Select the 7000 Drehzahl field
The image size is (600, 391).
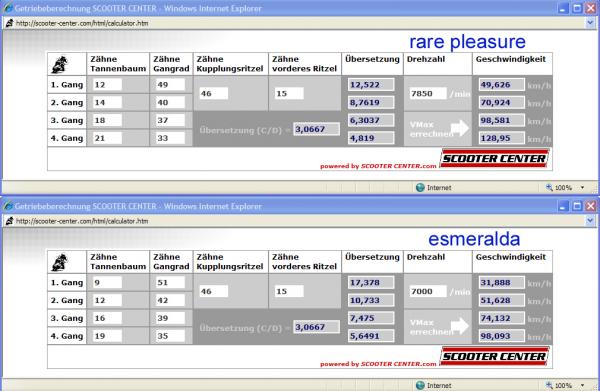point(428,291)
